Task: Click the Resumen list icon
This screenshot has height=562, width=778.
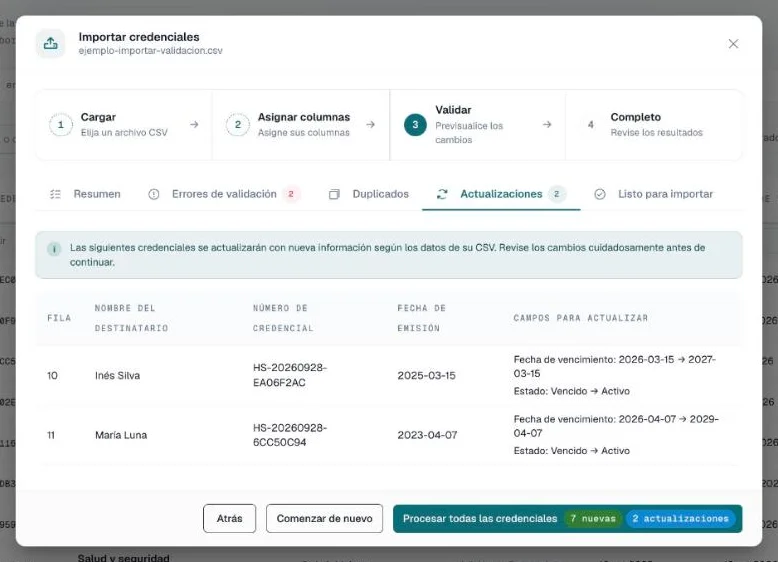Action: 55,194
